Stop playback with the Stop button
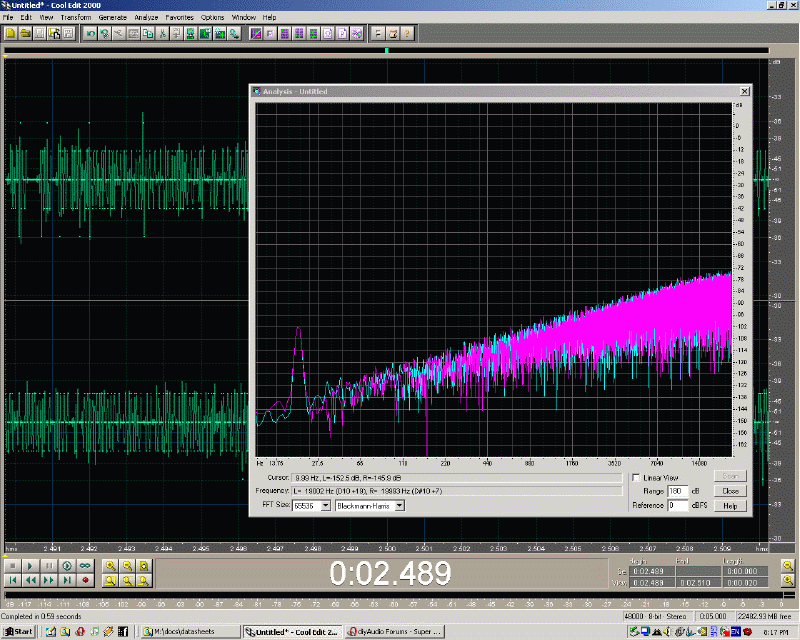 pos(13,566)
